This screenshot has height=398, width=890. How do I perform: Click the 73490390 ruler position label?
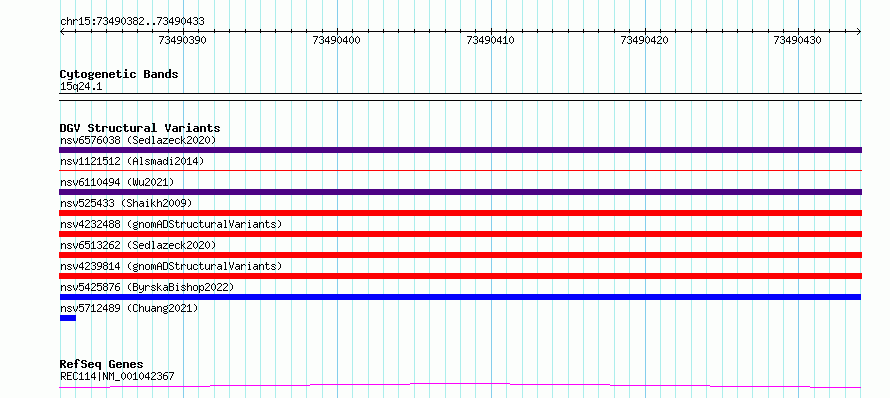[x=183, y=40]
